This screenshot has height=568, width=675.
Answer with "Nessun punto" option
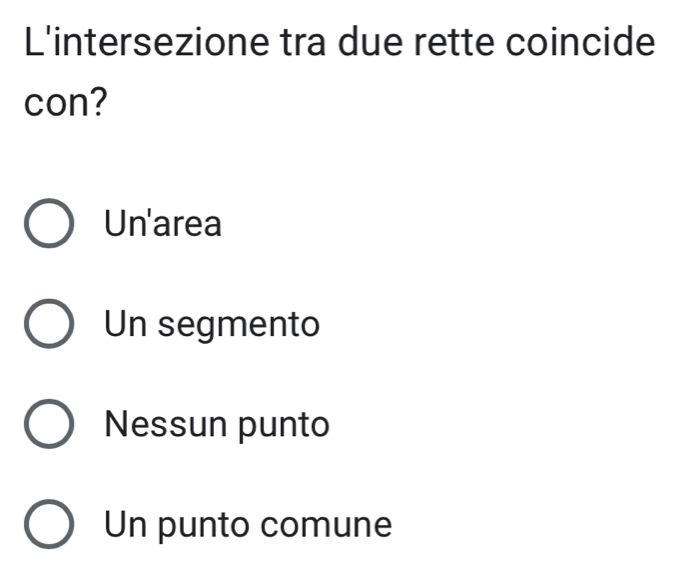coord(47,425)
